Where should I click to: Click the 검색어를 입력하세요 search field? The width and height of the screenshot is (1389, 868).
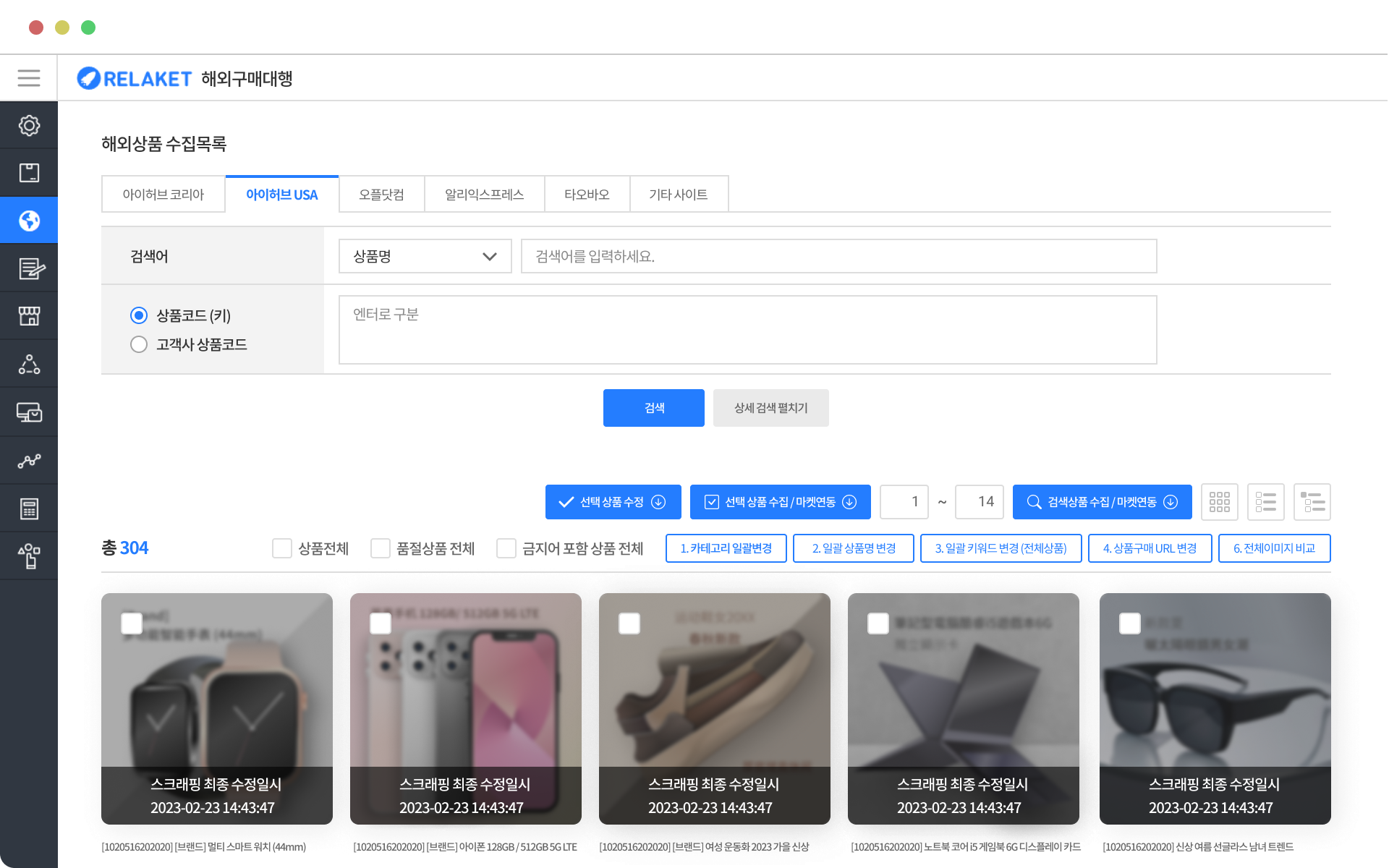coord(838,257)
